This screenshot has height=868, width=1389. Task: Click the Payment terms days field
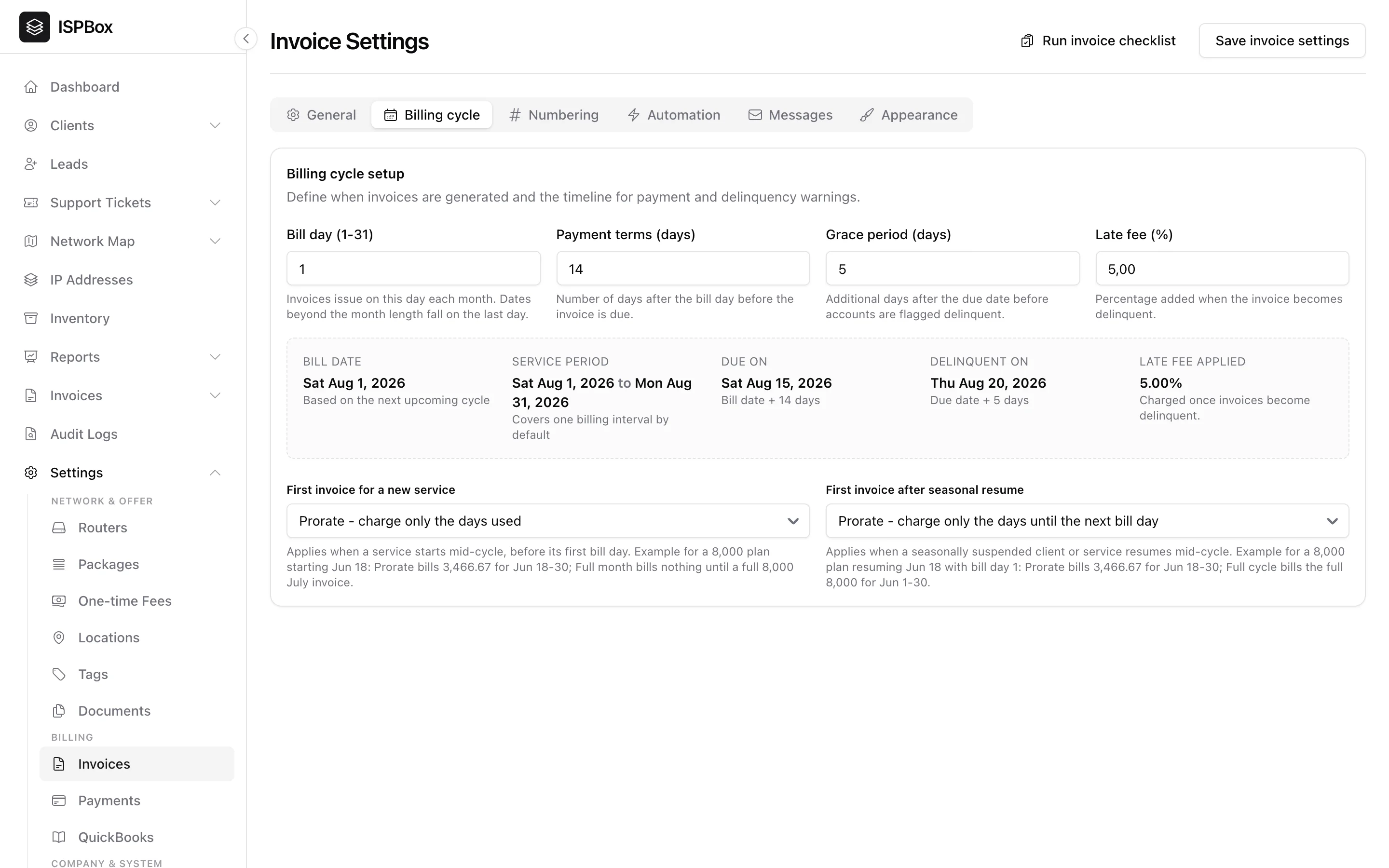pyautogui.click(x=683, y=268)
